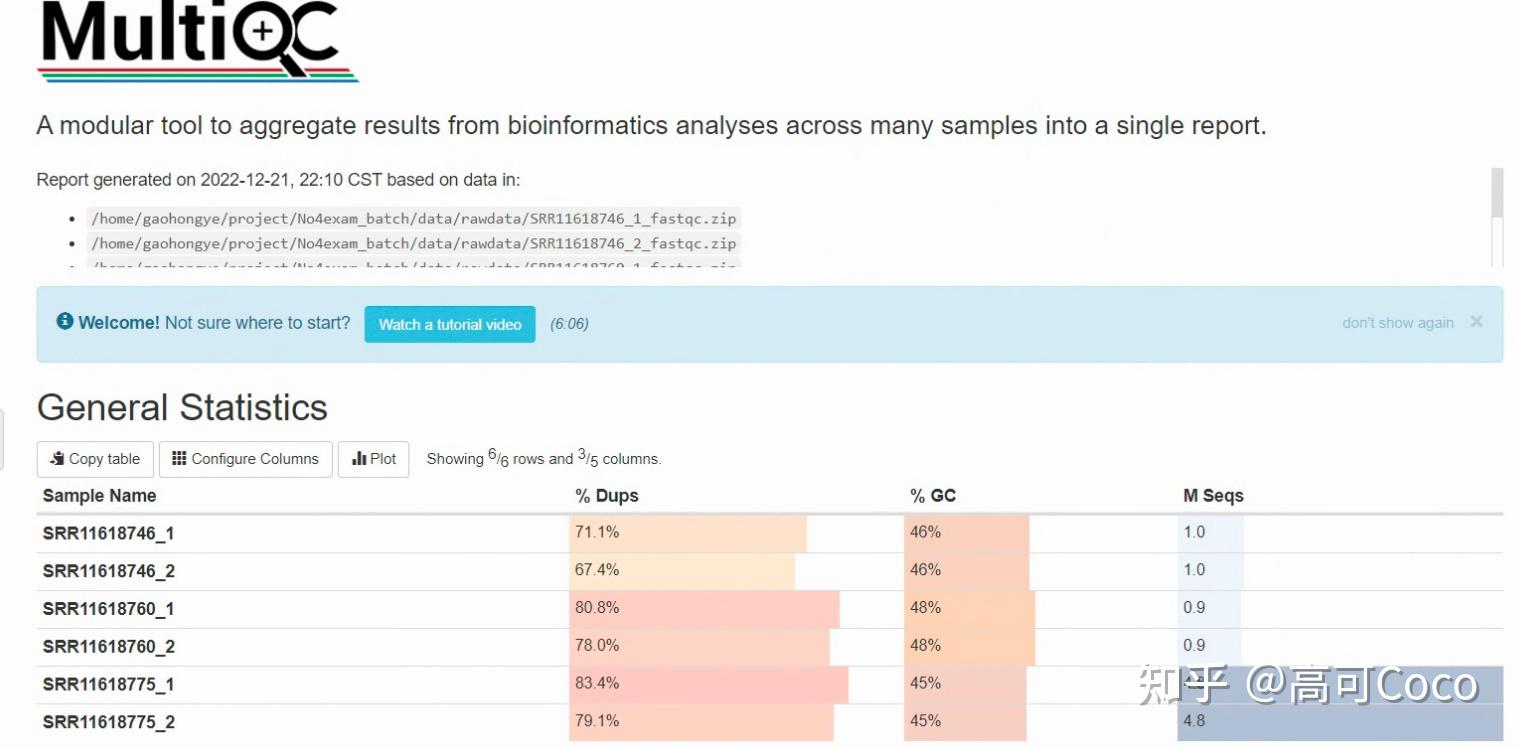This screenshot has width=1520, height=748.
Task: Open Configure Columns dialog
Action: tap(245, 459)
